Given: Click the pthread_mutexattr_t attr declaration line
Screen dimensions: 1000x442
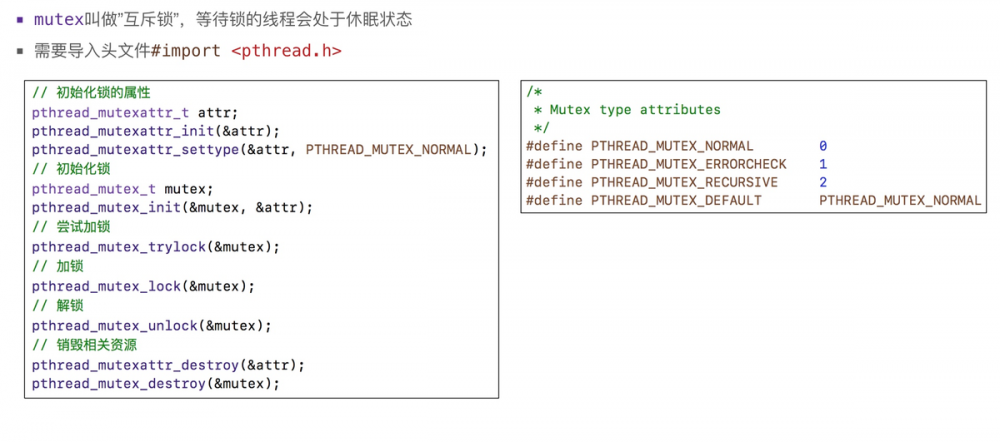Looking at the screenshot, I should [x=135, y=111].
